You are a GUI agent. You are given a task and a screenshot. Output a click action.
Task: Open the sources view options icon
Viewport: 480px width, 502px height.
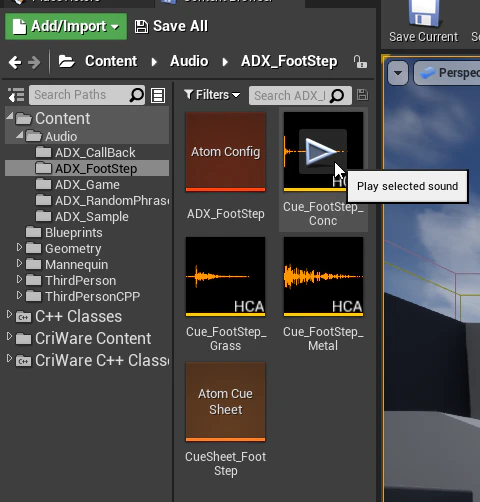(158, 95)
